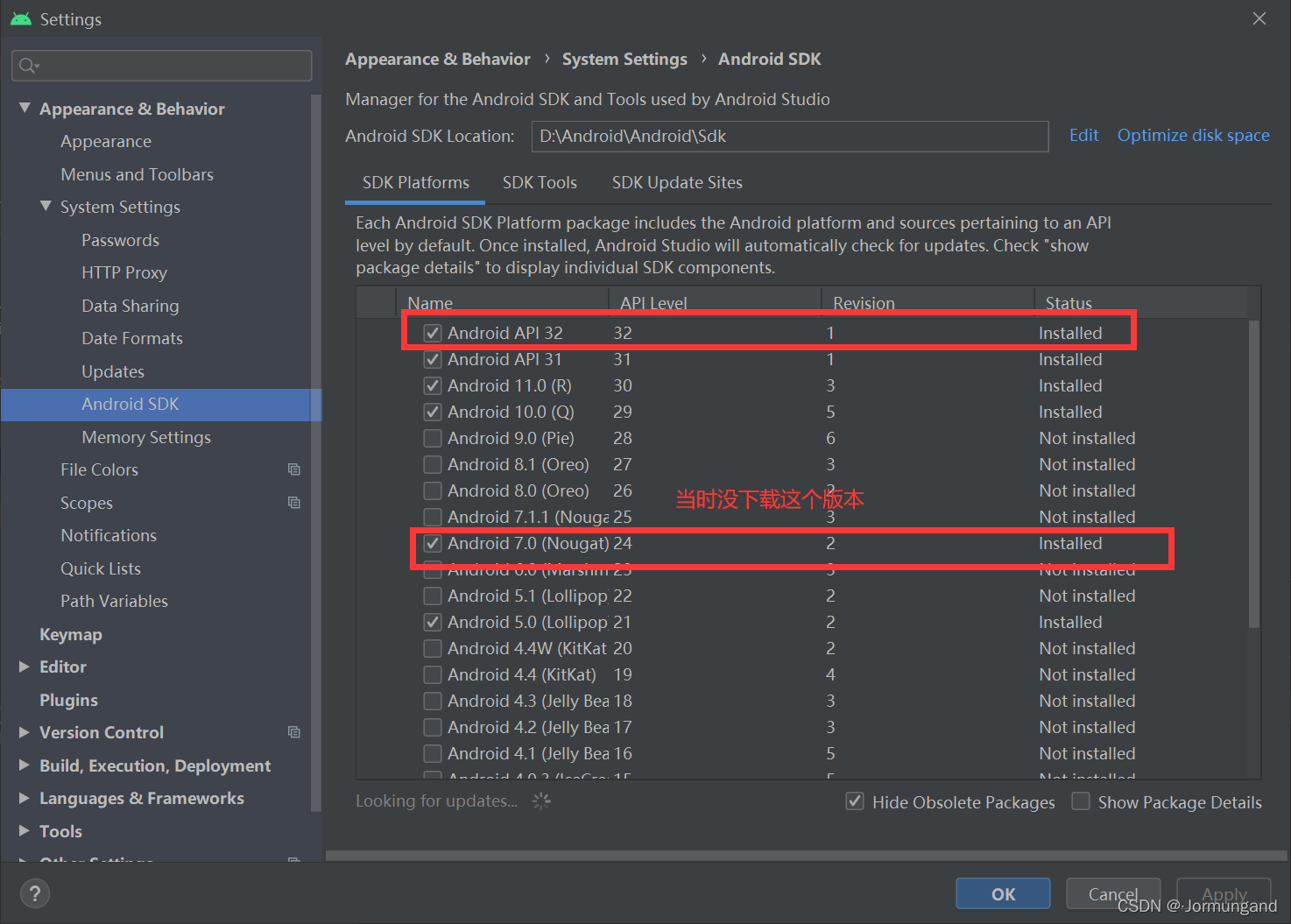
Task: Enable Show Package Details checkbox
Action: tap(1081, 801)
